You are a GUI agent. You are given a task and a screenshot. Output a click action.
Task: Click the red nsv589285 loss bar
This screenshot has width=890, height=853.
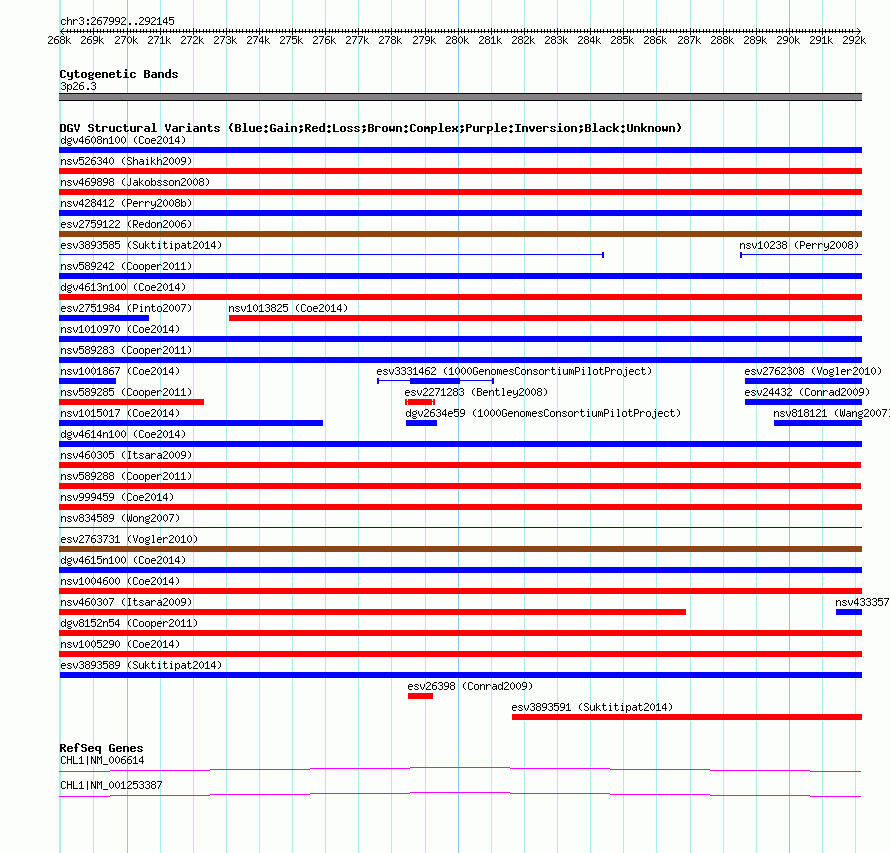132,402
